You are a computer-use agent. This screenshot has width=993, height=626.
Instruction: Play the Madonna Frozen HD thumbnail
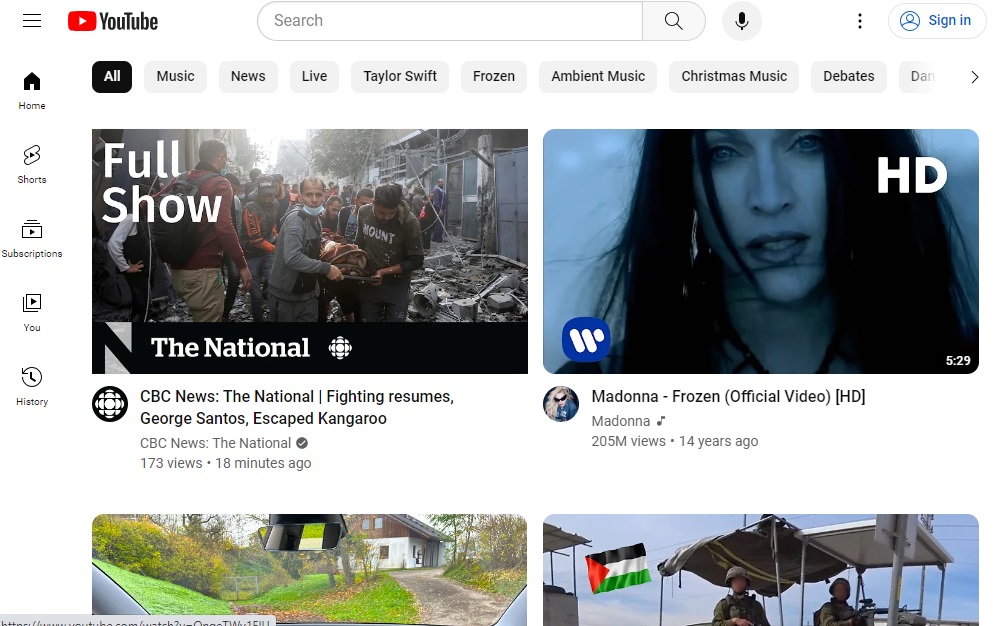761,252
